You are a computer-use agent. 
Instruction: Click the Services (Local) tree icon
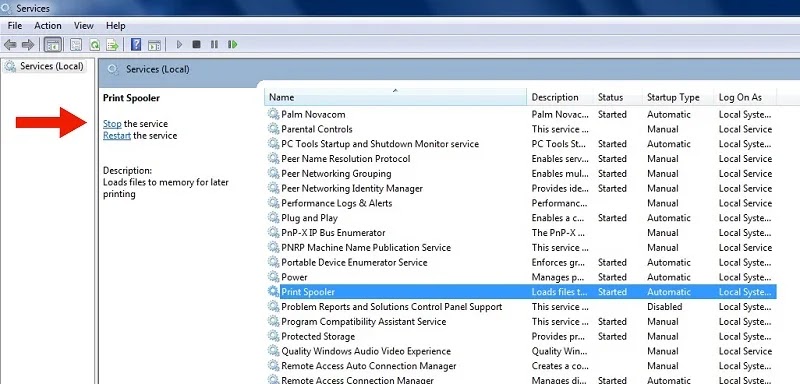tap(10, 66)
